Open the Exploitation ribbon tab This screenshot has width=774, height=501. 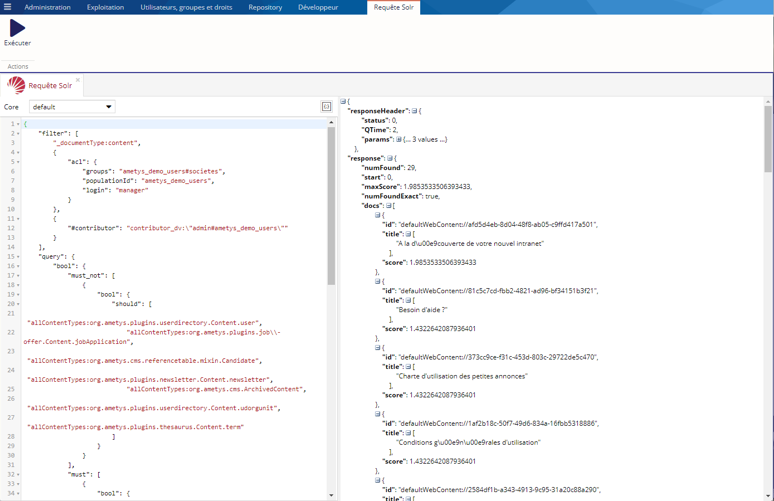tap(105, 7)
